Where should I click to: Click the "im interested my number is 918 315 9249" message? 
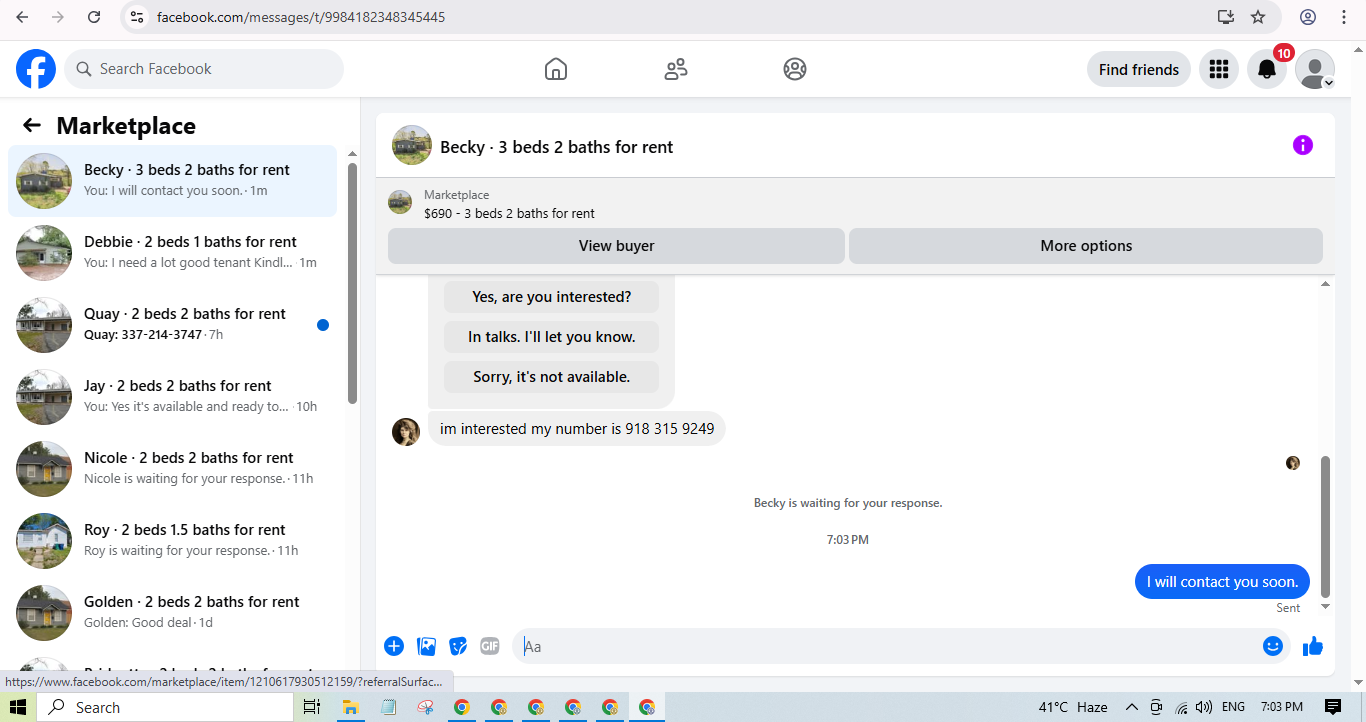click(x=577, y=429)
